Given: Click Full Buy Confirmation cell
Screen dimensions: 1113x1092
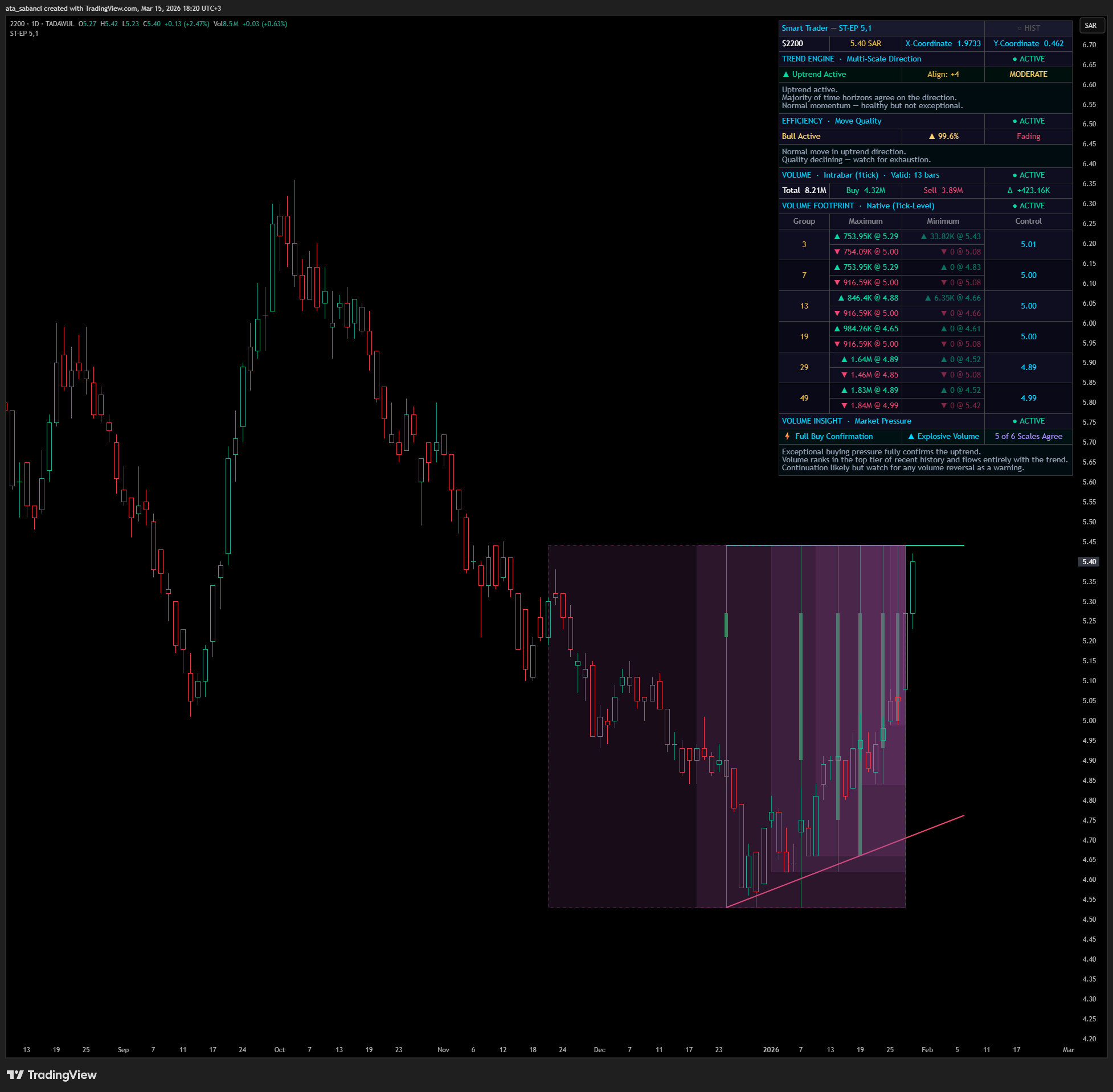Looking at the screenshot, I should coord(840,437).
